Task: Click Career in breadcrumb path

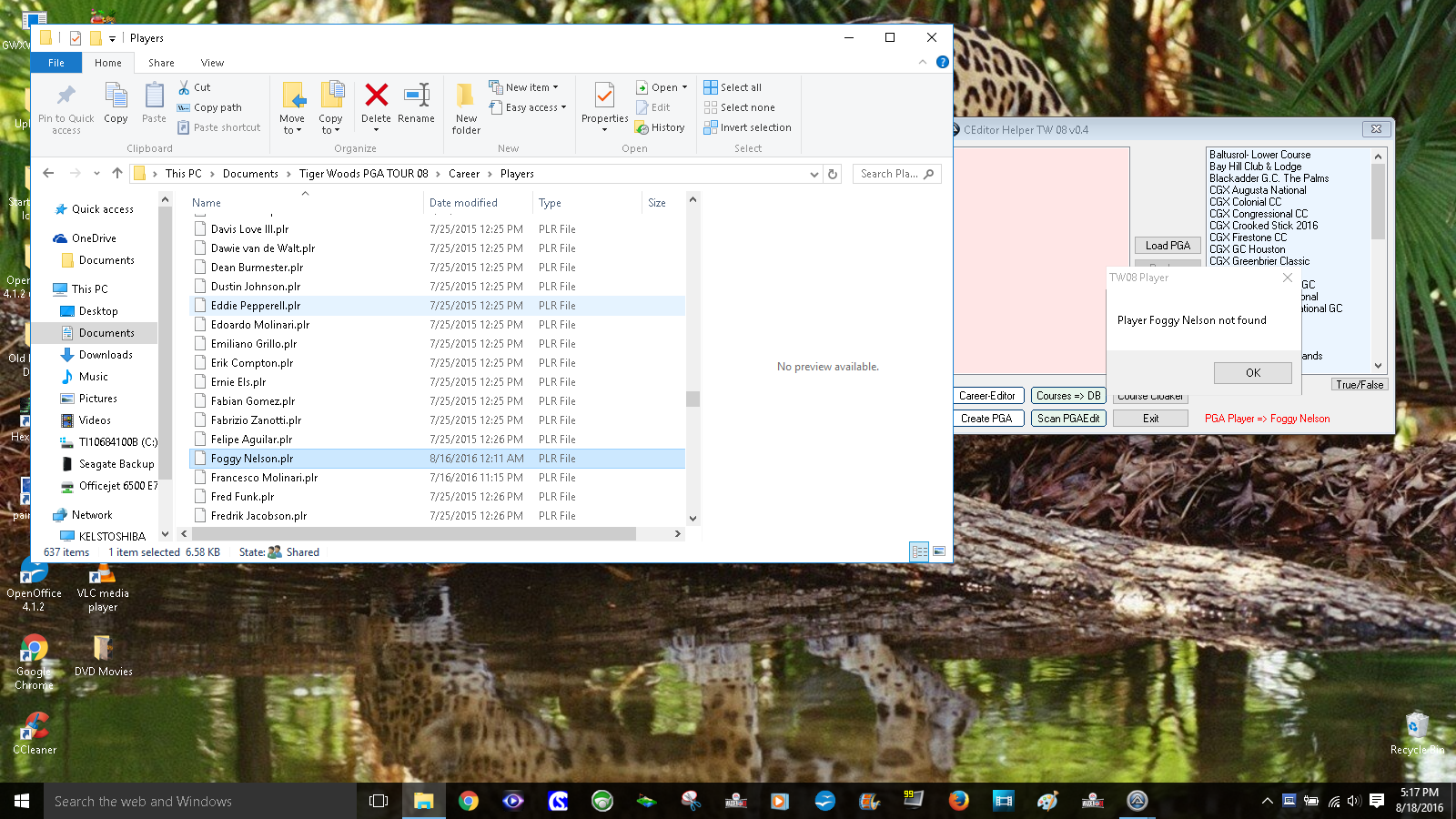Action: (x=463, y=174)
